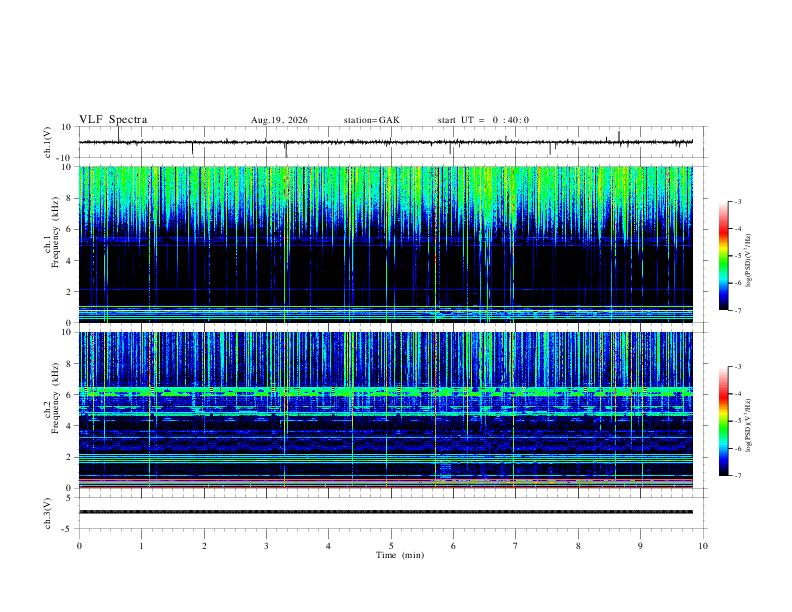The width and height of the screenshot is (792, 612).
Task: Click the station=GAK label
Action: 371,120
